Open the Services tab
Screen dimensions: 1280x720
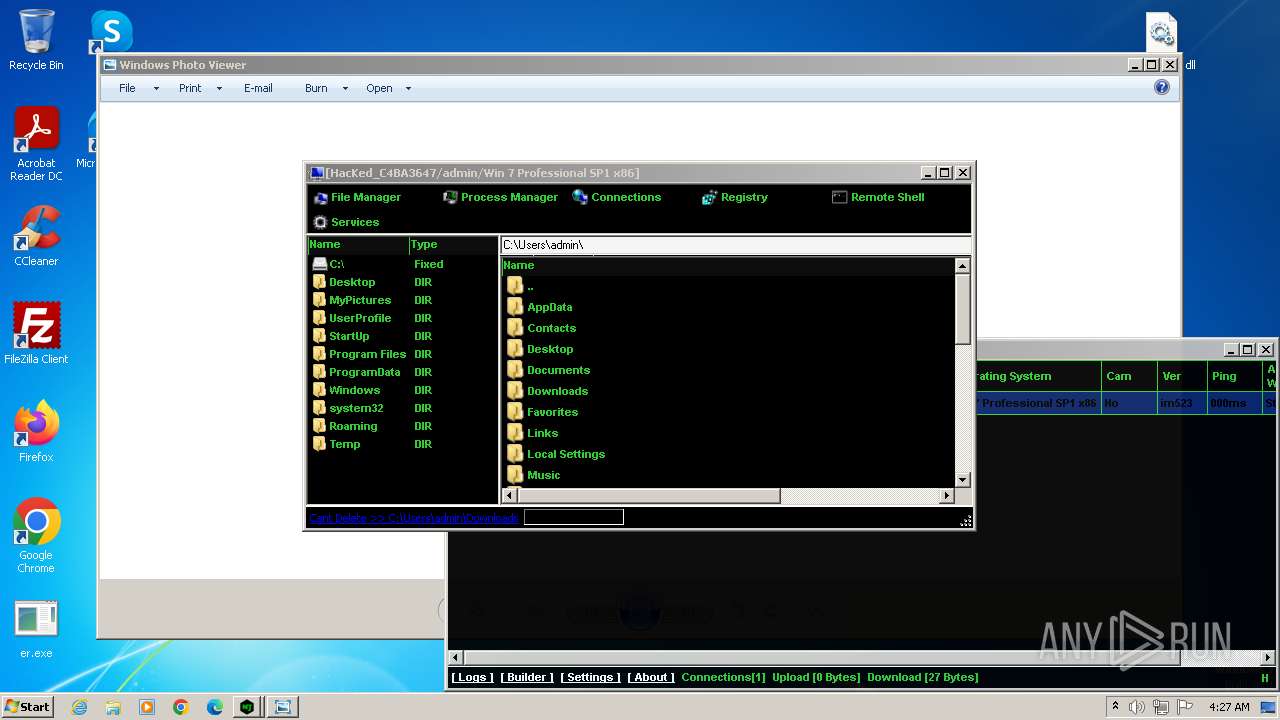(x=346, y=222)
